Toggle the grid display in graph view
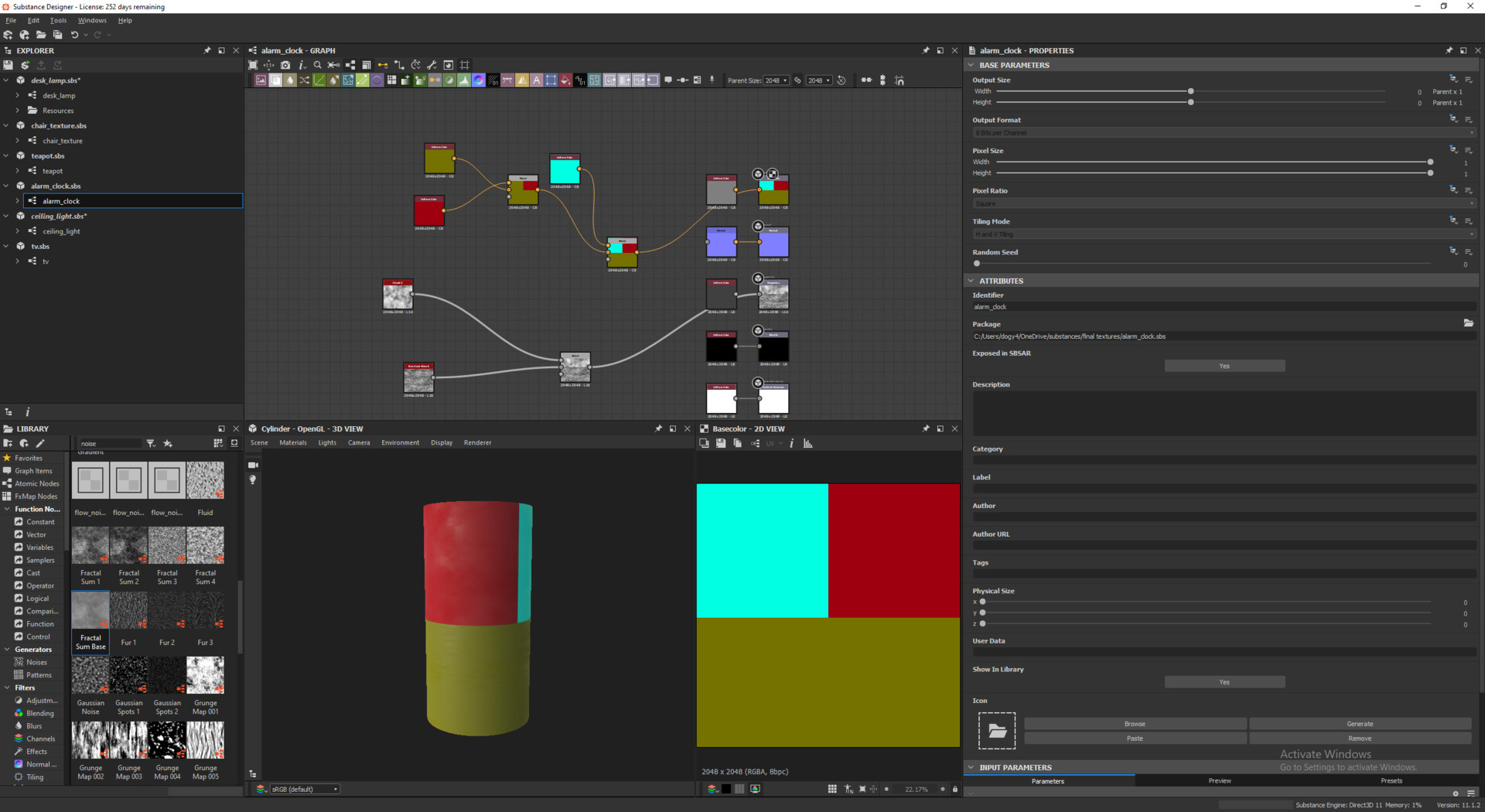Image resolution: width=1485 pixels, height=812 pixels. coord(465,65)
